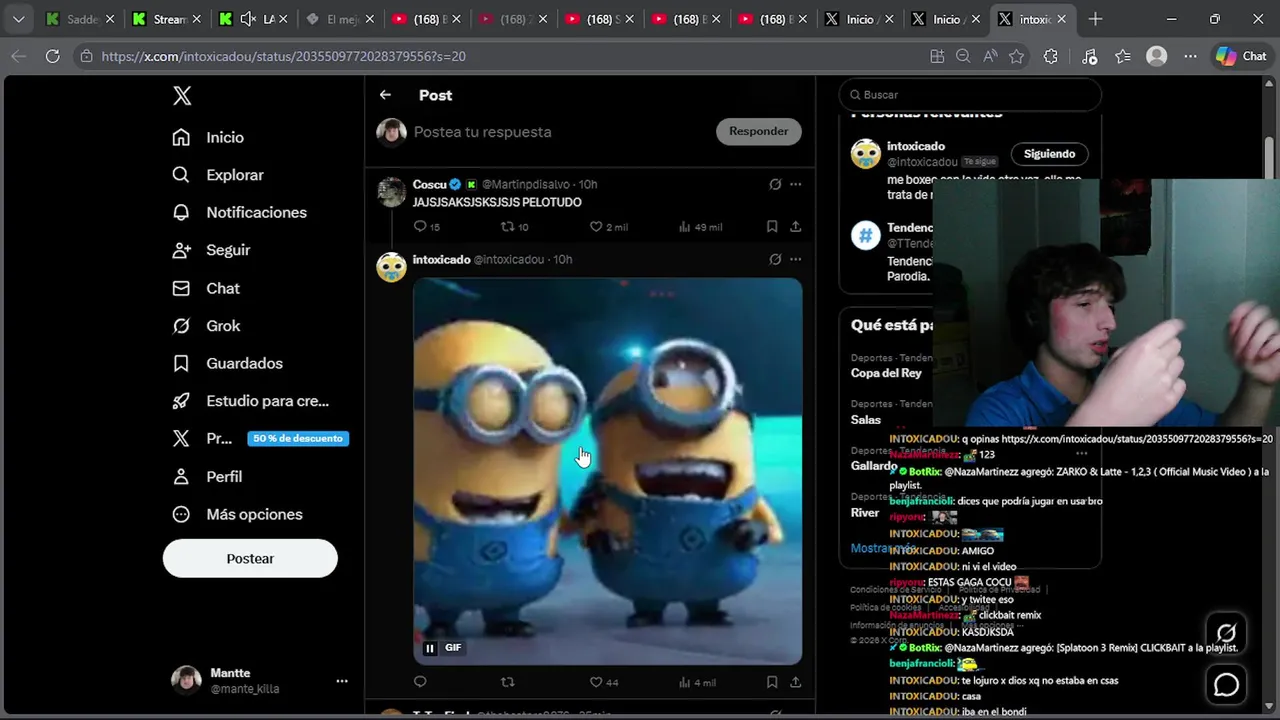Switch to the Sadde browser tab
Screen dimensions: 1280x720
pos(80,19)
